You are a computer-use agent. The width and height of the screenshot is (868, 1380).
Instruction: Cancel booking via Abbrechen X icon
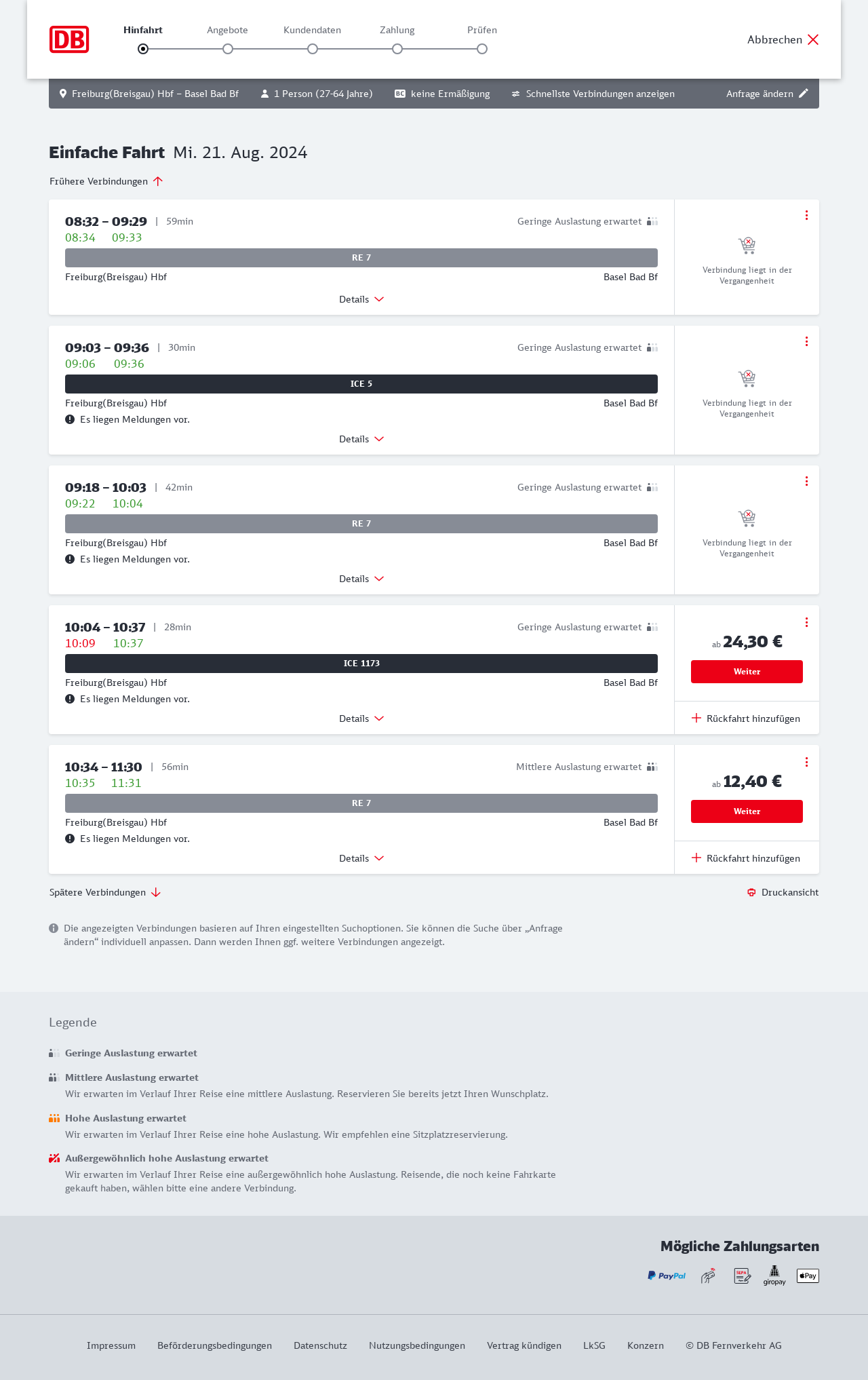(x=813, y=39)
